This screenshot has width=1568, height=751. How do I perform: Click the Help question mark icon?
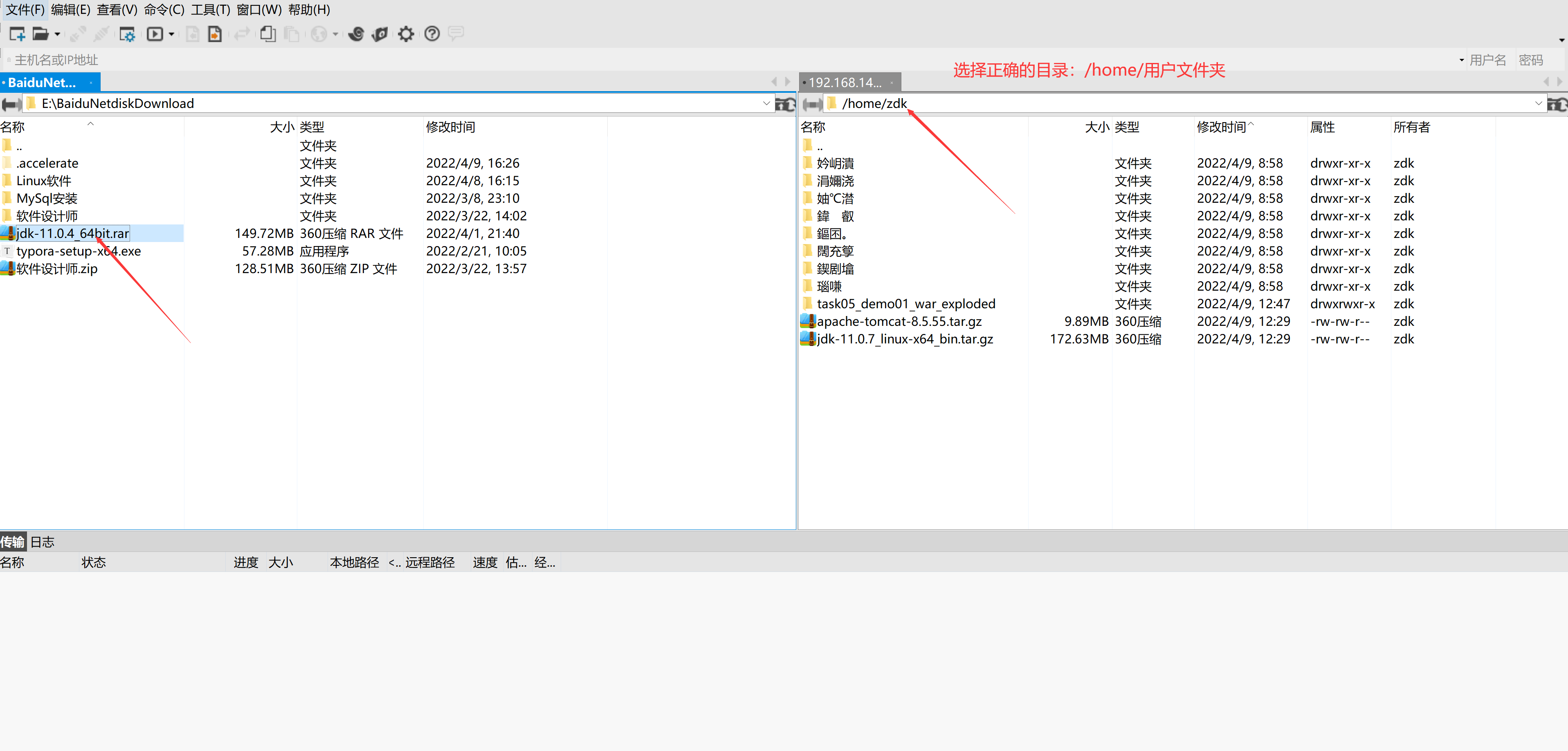432,34
